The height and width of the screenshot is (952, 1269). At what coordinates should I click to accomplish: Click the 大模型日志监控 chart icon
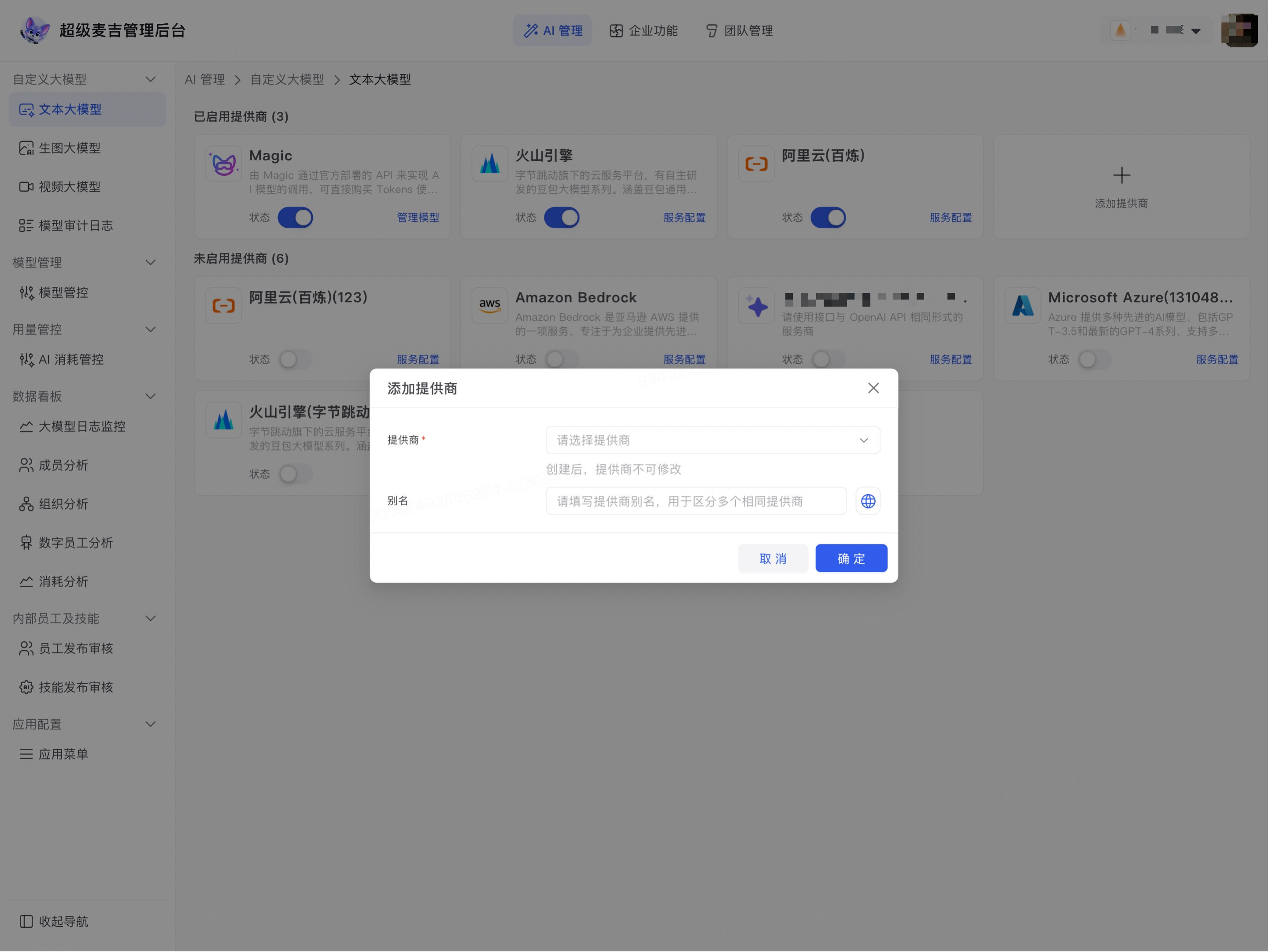click(26, 426)
